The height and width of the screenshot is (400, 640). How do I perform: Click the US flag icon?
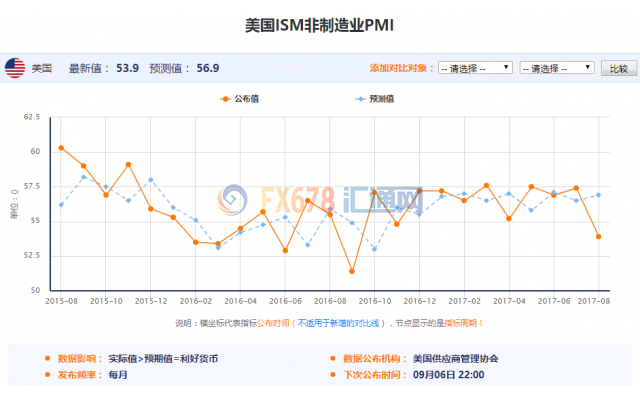[x=15, y=68]
